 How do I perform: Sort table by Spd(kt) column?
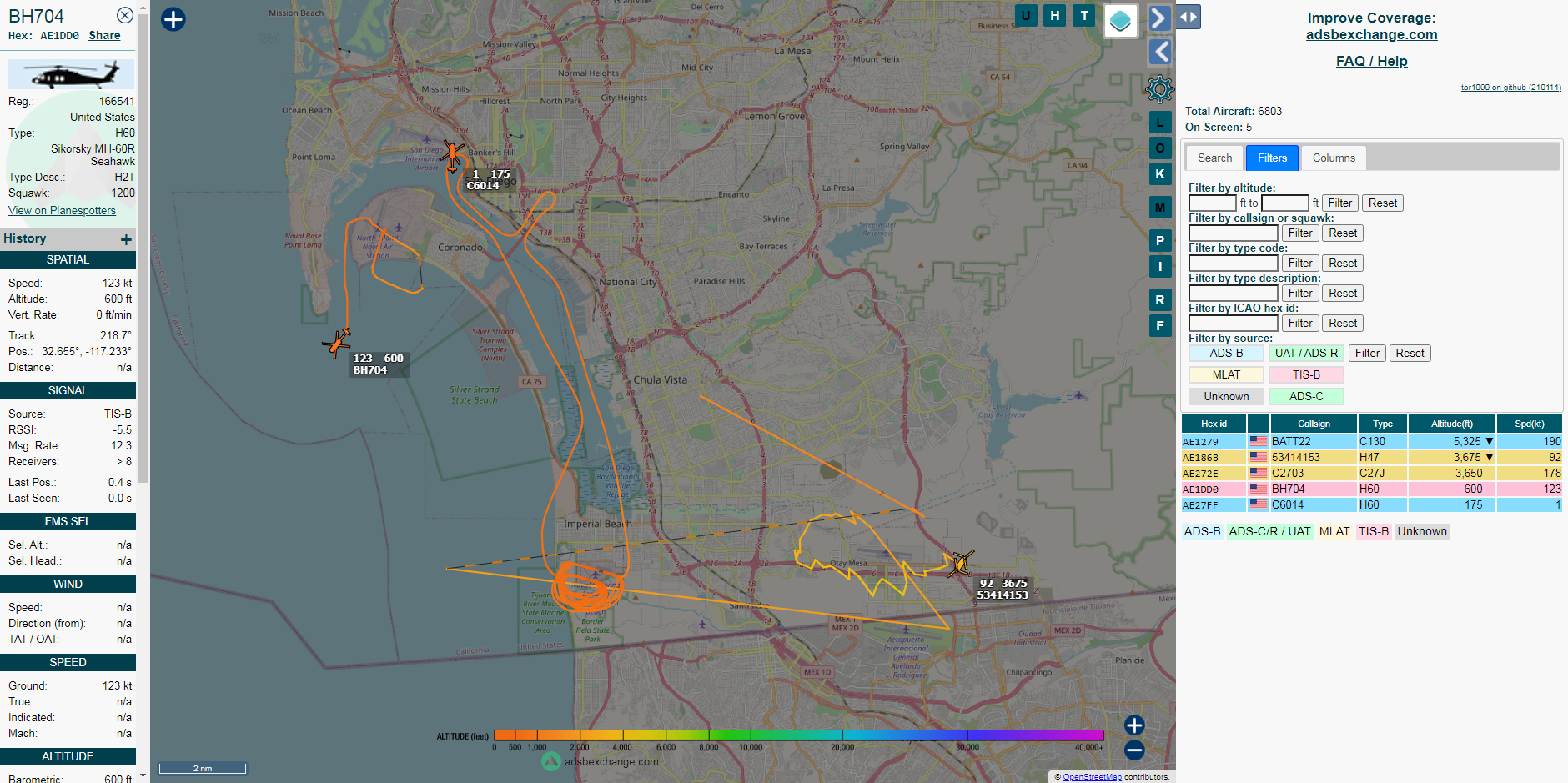1530,424
